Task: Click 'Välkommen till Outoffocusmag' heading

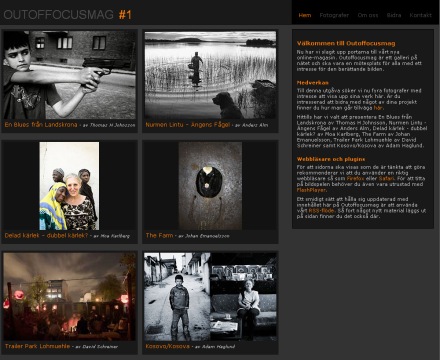Action: coord(346,43)
